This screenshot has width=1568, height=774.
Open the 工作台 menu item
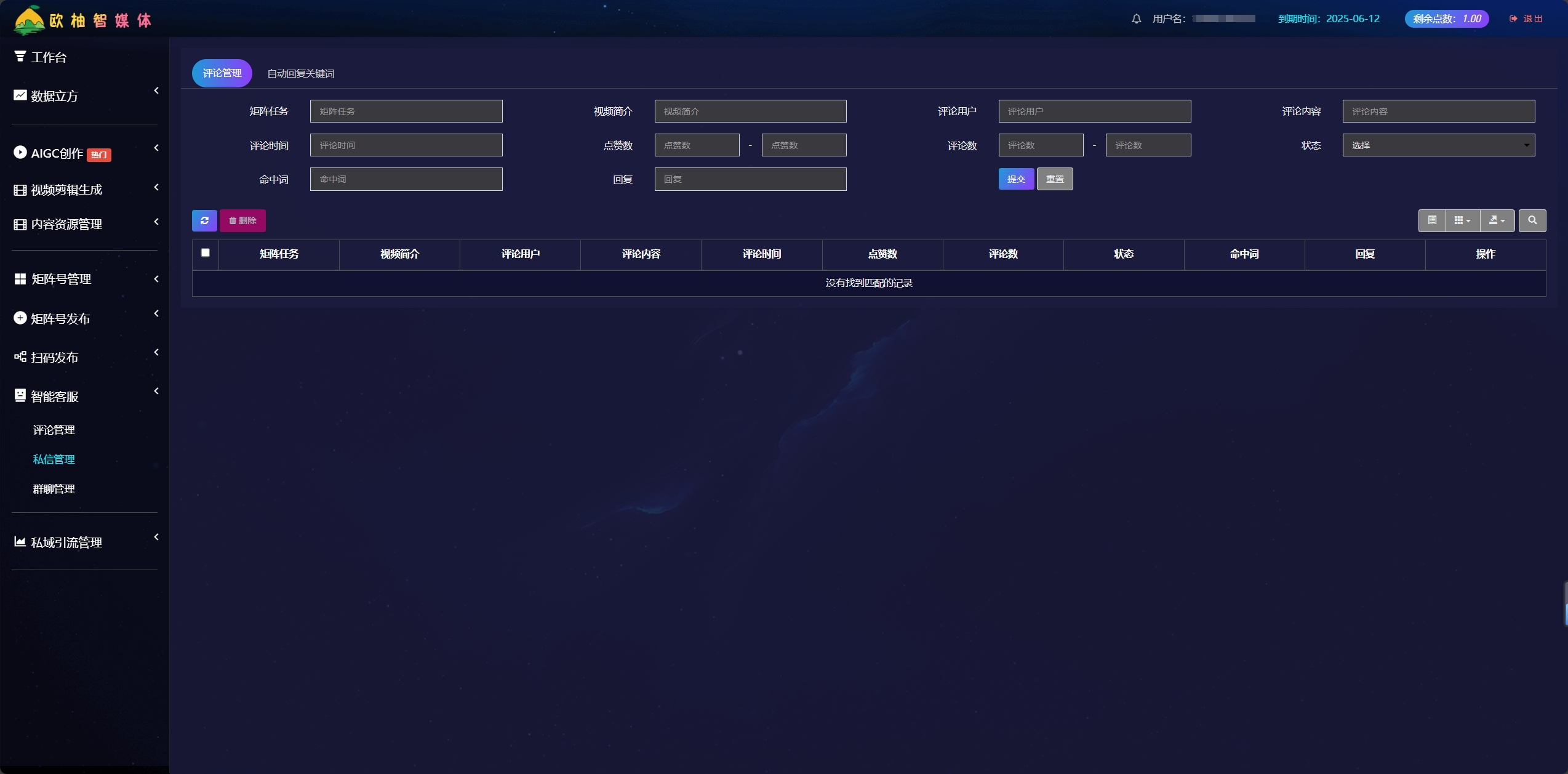[x=49, y=57]
